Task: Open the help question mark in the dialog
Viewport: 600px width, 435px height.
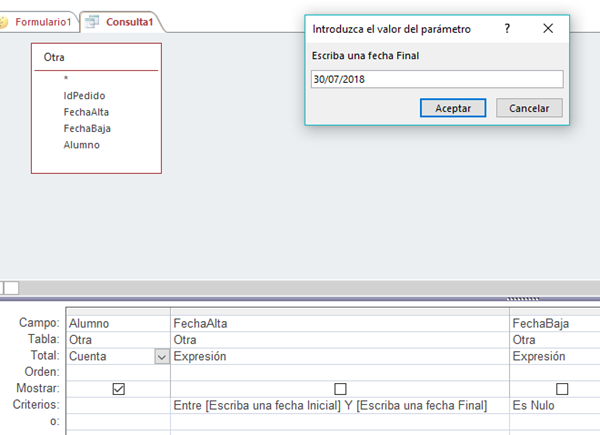Action: coord(507,28)
